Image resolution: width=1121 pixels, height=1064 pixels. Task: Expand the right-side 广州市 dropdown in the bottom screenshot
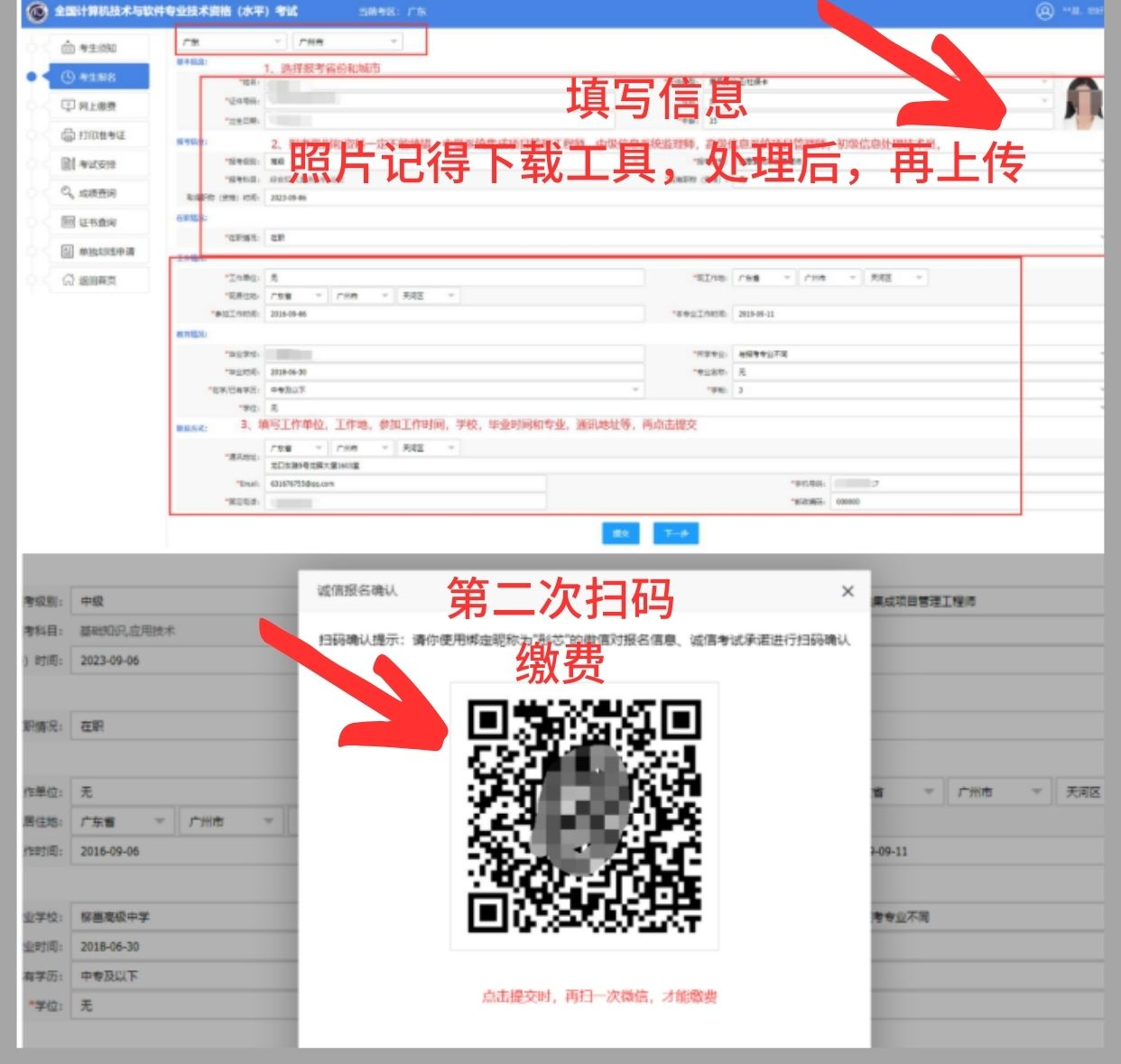[1000, 792]
